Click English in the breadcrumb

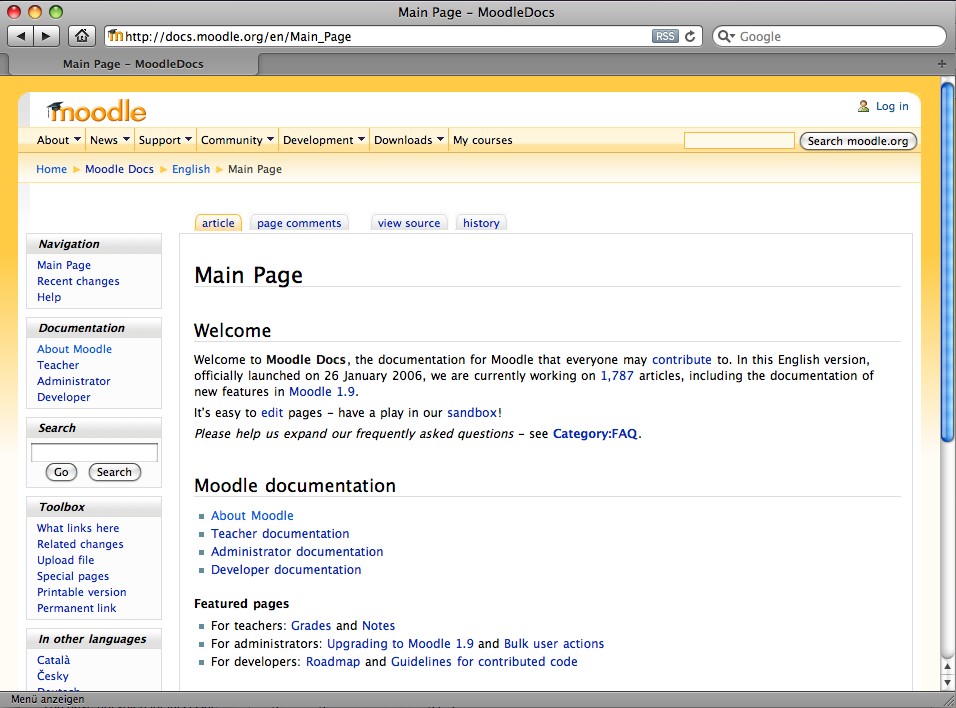tap(191, 169)
